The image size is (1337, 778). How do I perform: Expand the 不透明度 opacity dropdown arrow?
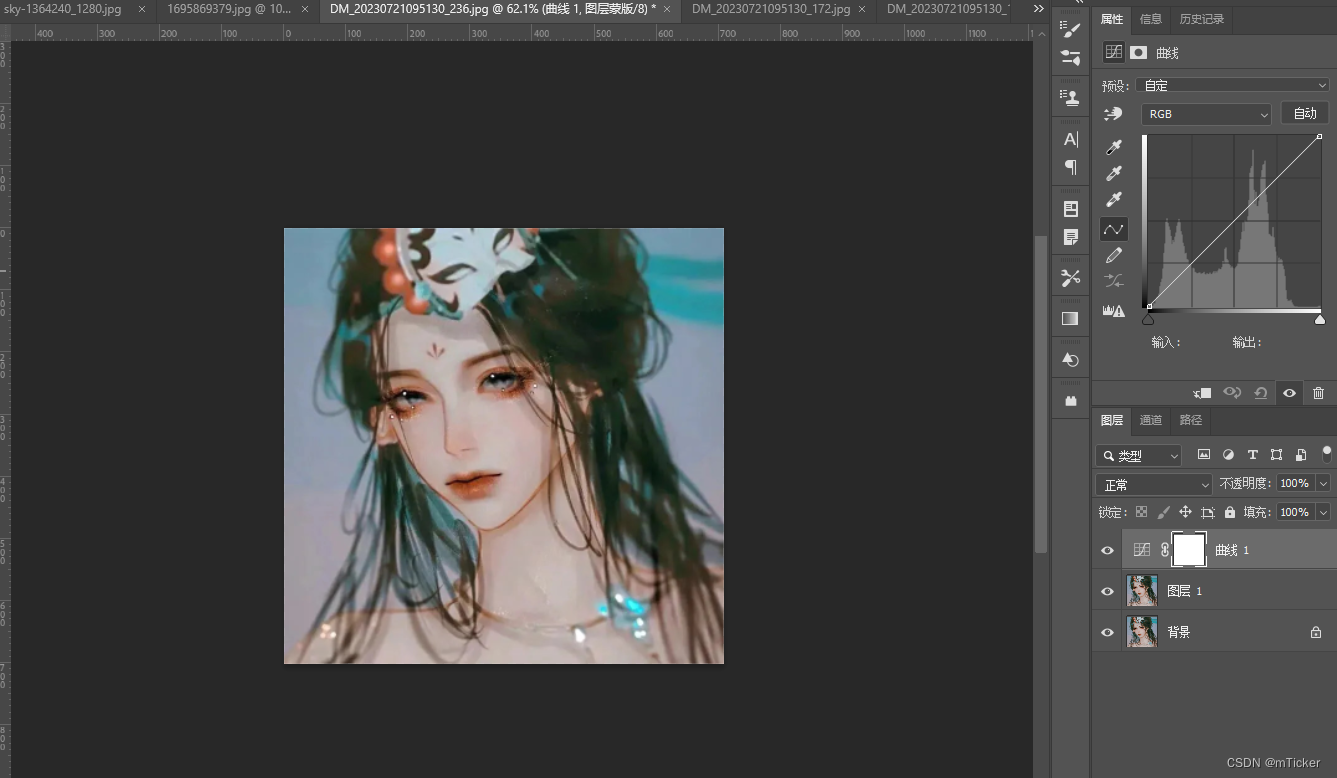1323,483
